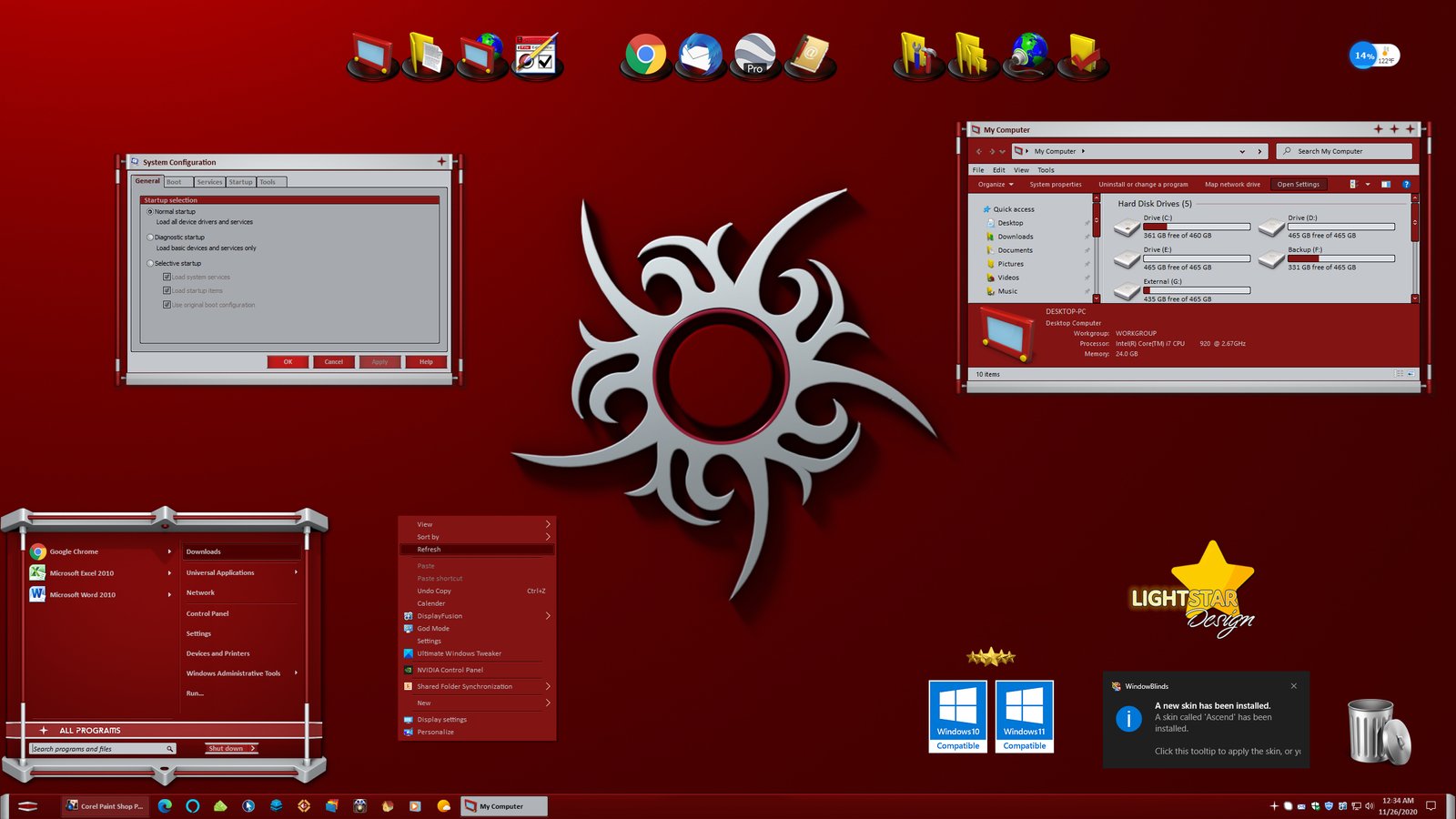Open help icon in My Computer toolbar
This screenshot has width=1456, height=819.
click(1406, 184)
